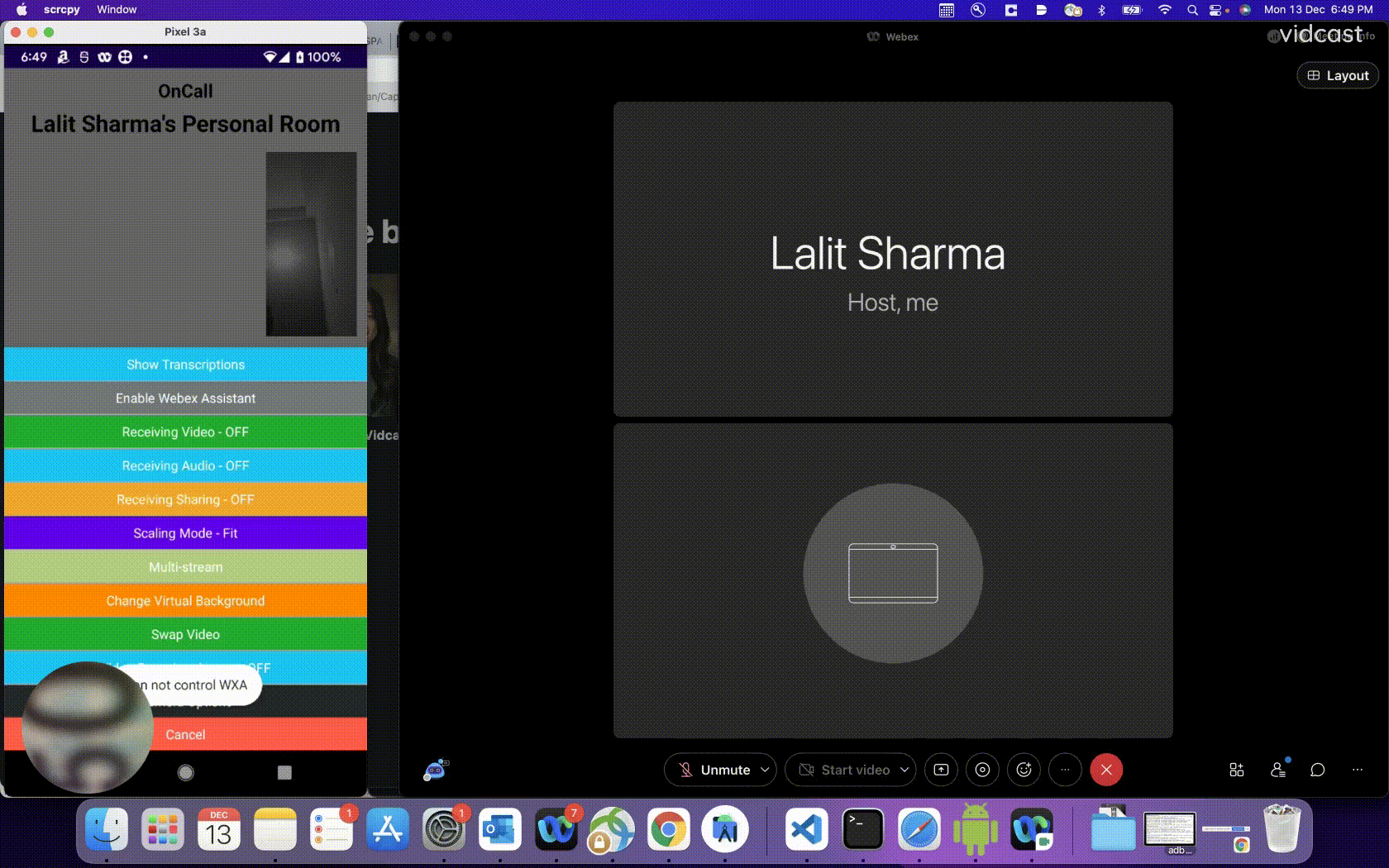Open Visual Studio Code from the Dock
The width and height of the screenshot is (1389, 868).
pos(806,829)
